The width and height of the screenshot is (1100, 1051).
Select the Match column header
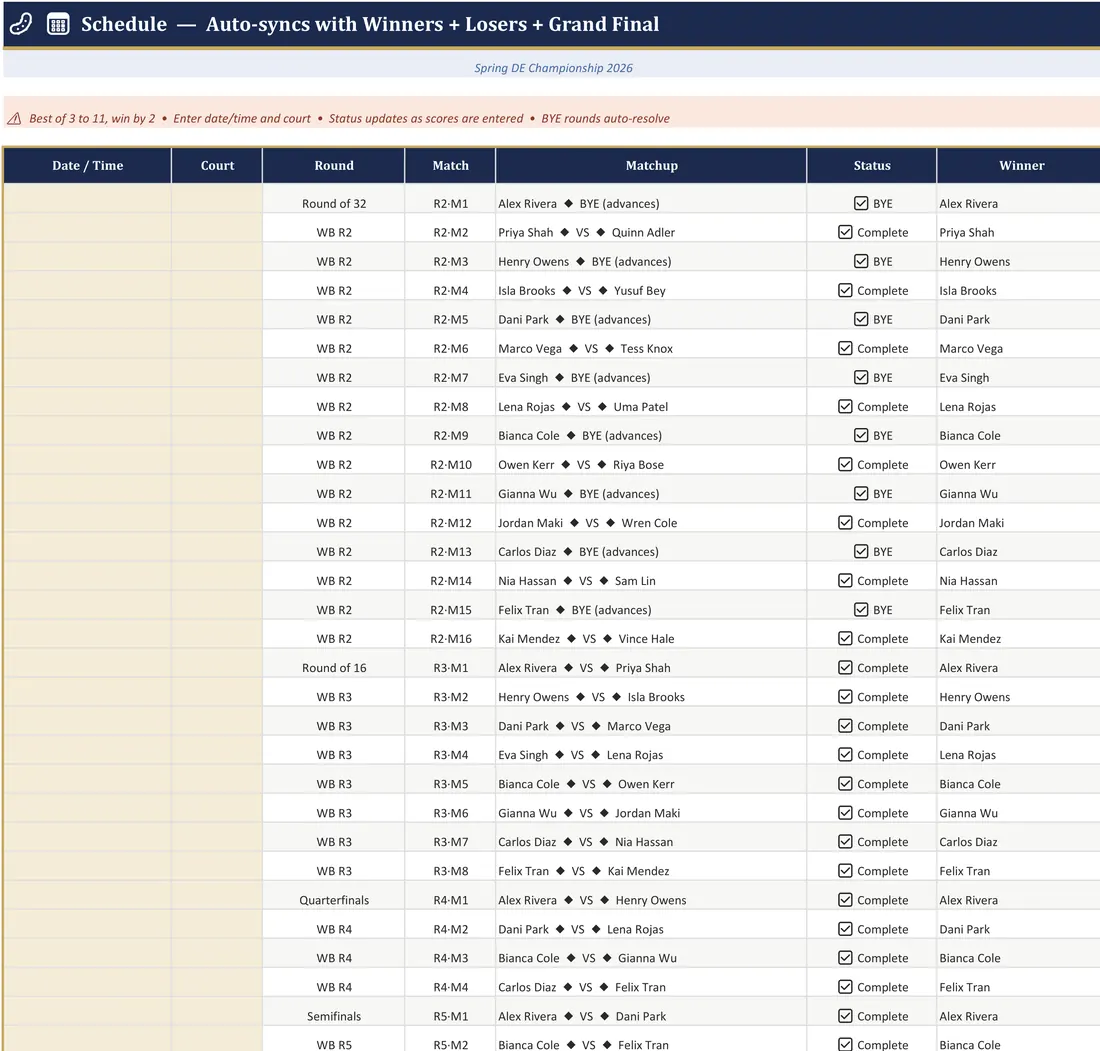pyautogui.click(x=450, y=166)
